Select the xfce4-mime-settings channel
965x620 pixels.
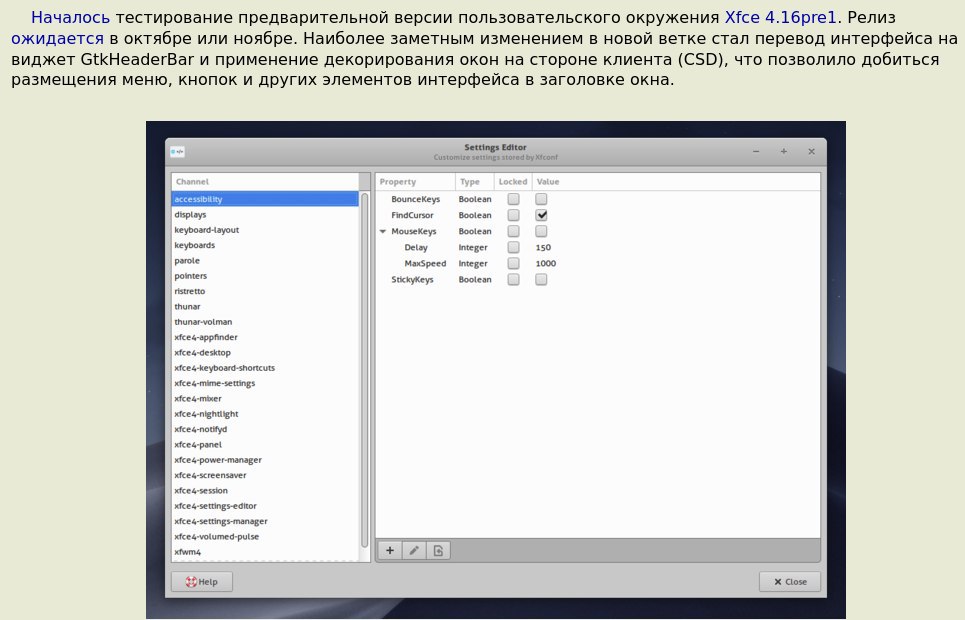(265, 383)
